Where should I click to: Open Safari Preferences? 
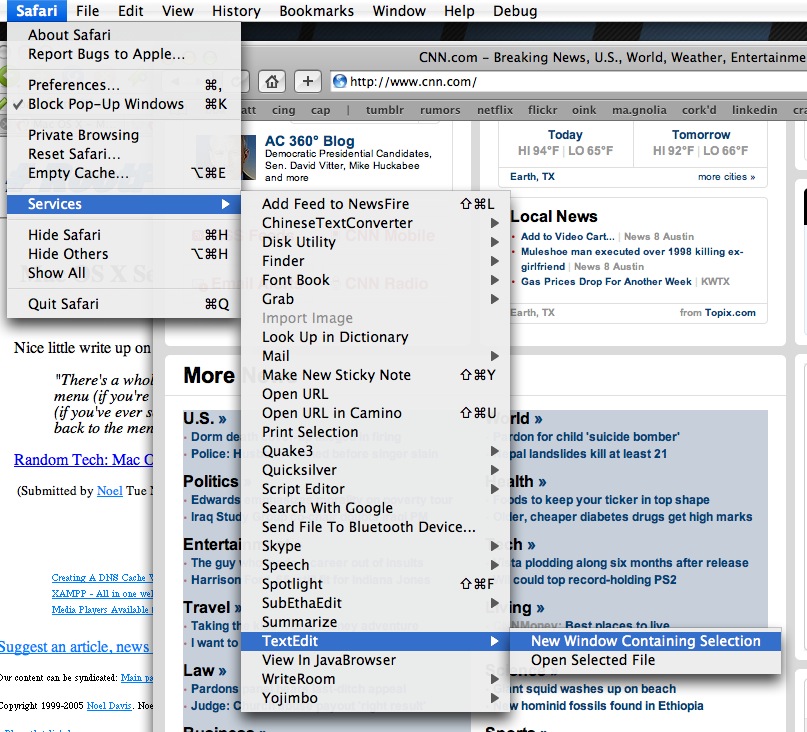click(124, 85)
